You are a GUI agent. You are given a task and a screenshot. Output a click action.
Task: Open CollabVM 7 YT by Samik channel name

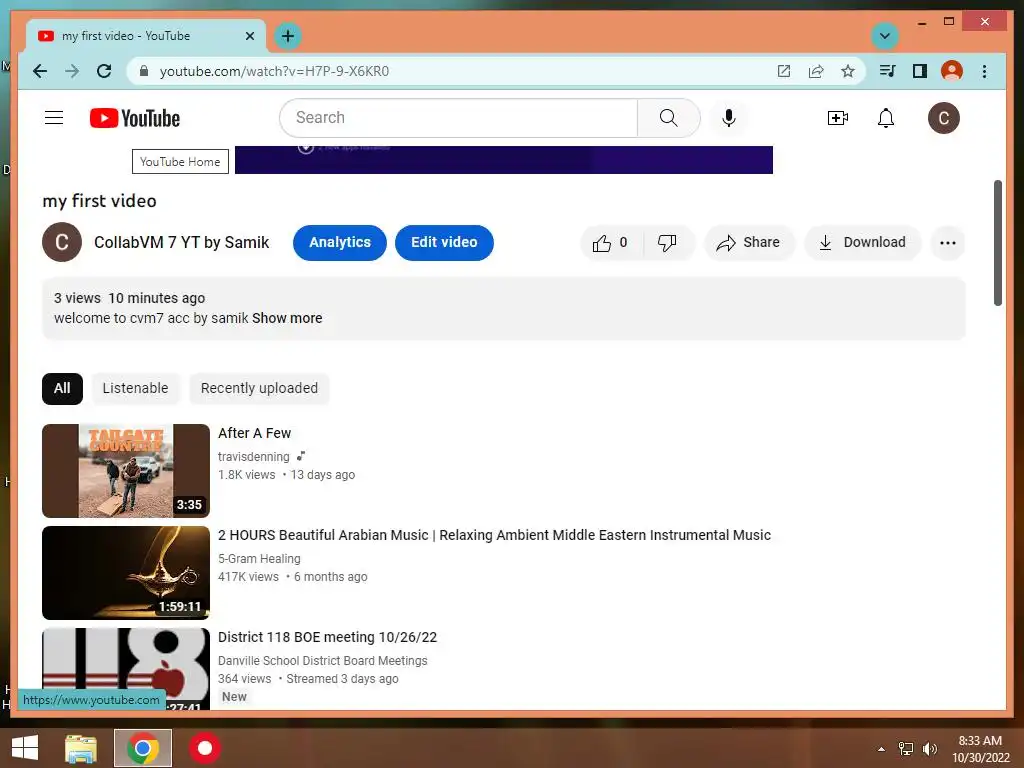click(x=182, y=242)
